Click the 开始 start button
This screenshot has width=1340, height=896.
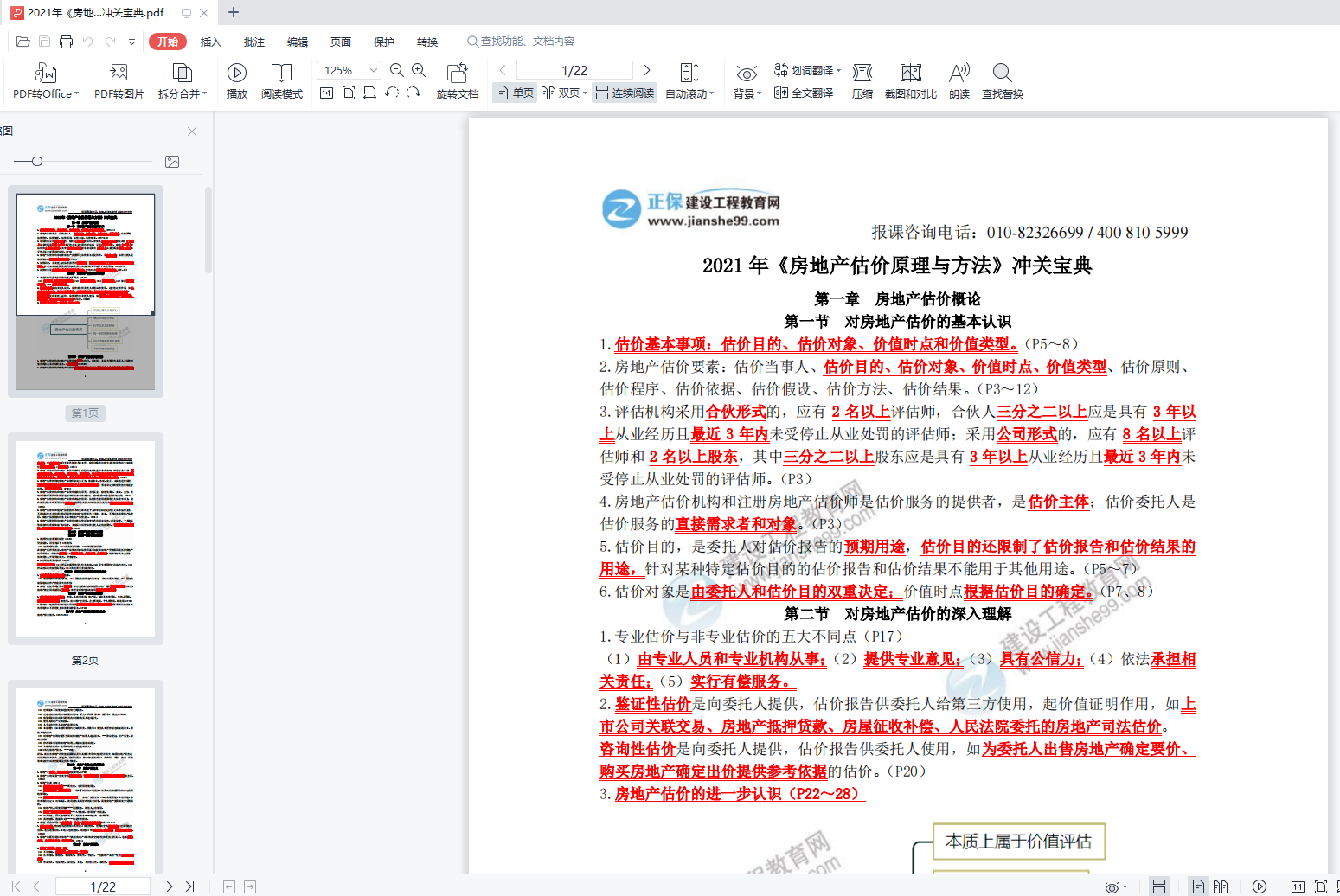click(x=167, y=41)
